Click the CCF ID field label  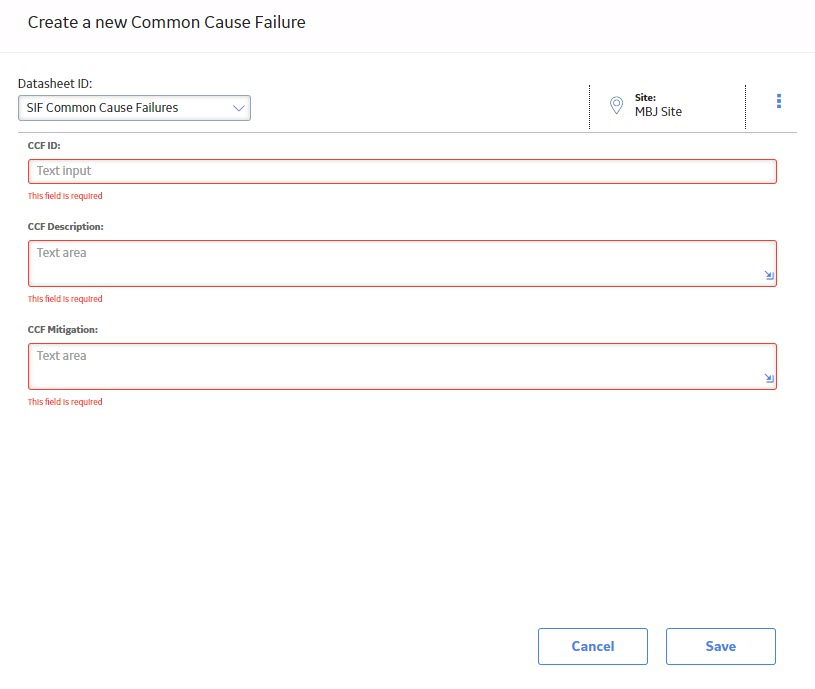click(44, 145)
